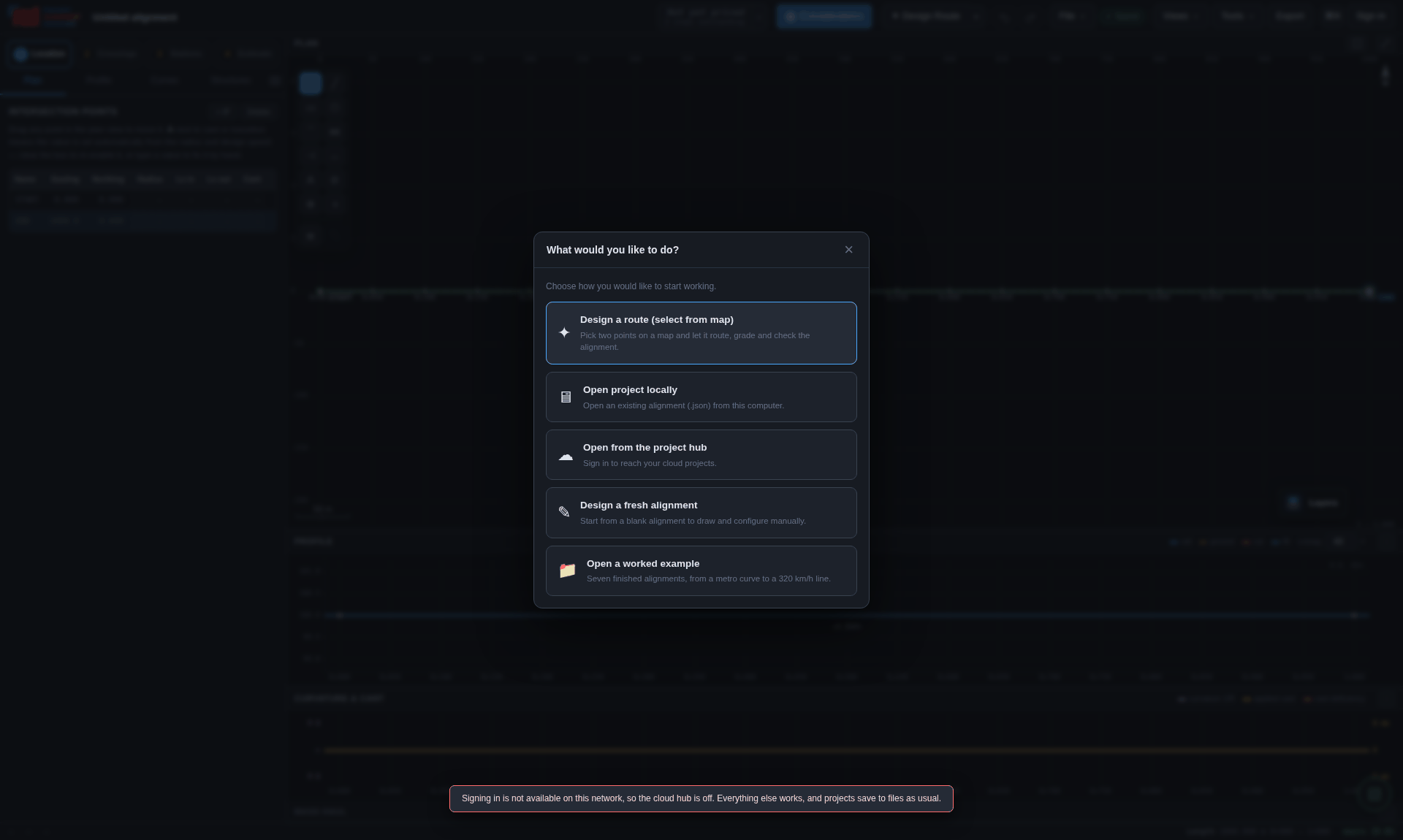
Task: Choose Design a route (select from map)
Action: coord(701,333)
